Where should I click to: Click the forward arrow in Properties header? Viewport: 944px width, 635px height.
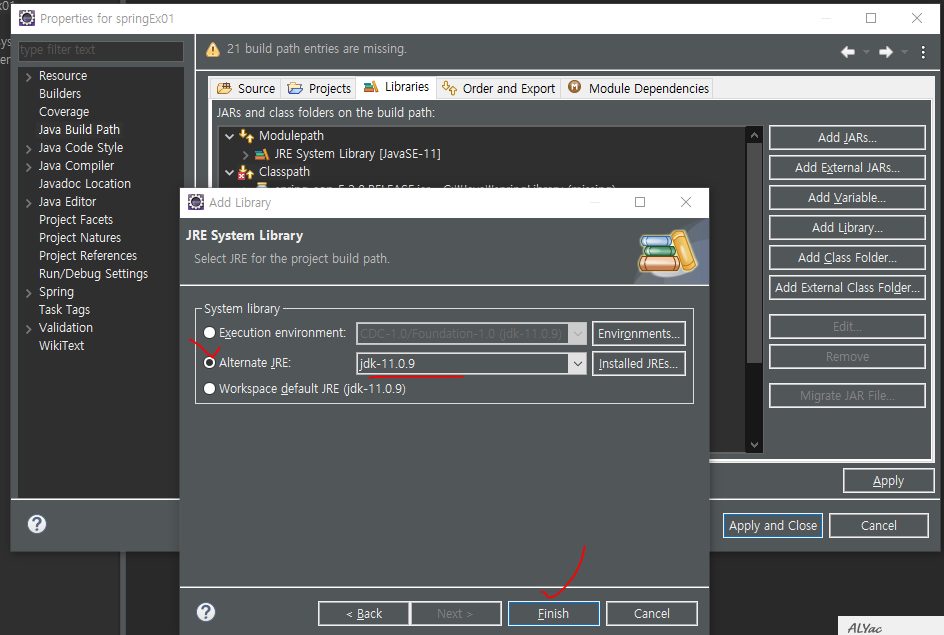tap(886, 52)
